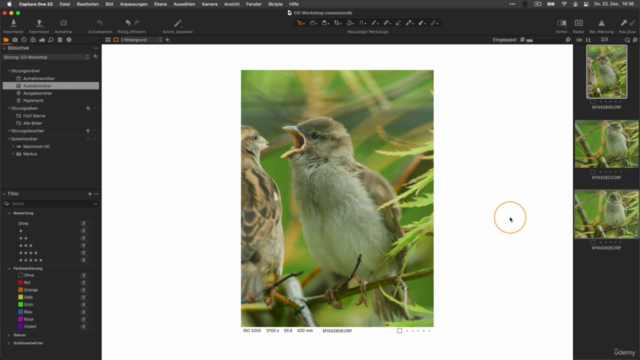Collapse the Bibliothek panel

click(4, 48)
